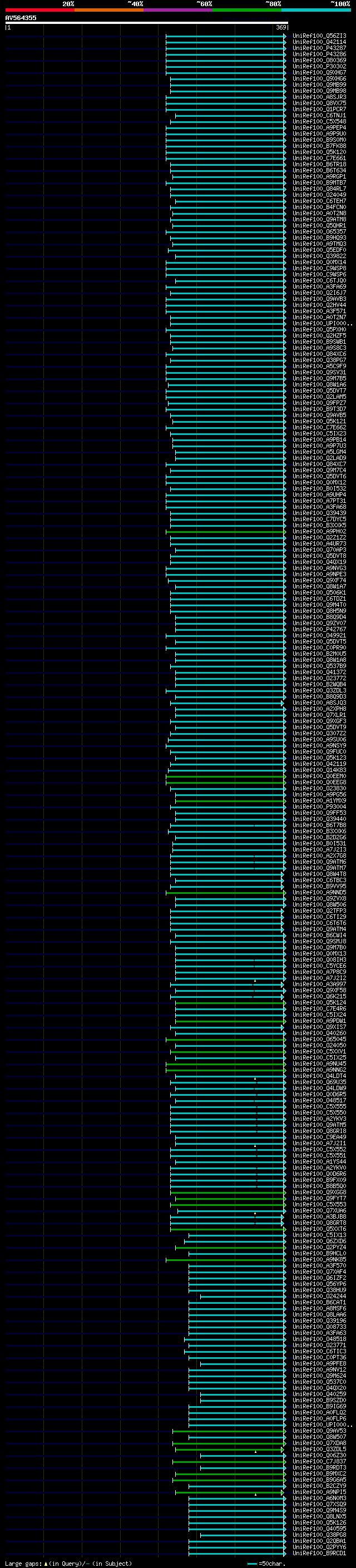This screenshot has height=1568, width=356.
Task: Click the green alignment bar for A1YMX9
Action: pos(231,800)
